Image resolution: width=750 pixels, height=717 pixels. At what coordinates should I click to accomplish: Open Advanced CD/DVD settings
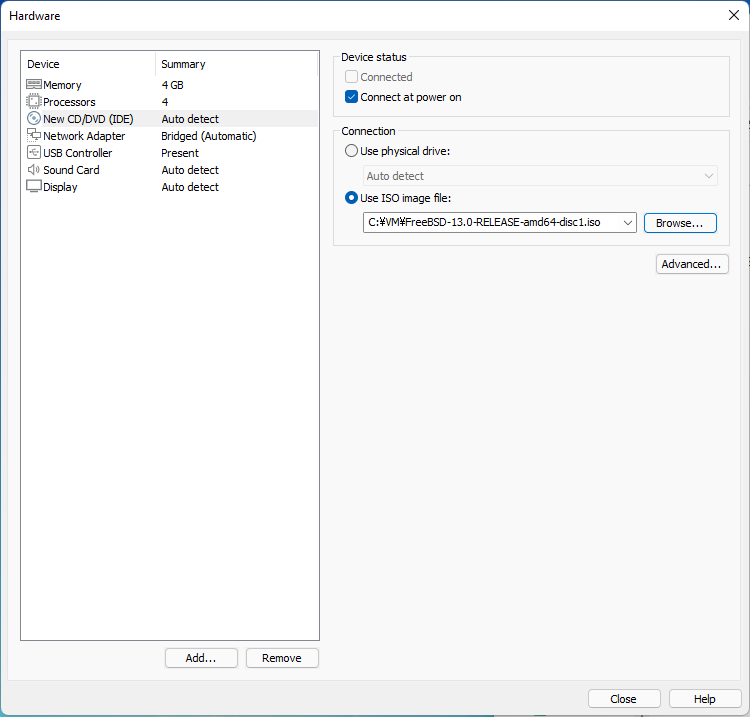tap(692, 264)
